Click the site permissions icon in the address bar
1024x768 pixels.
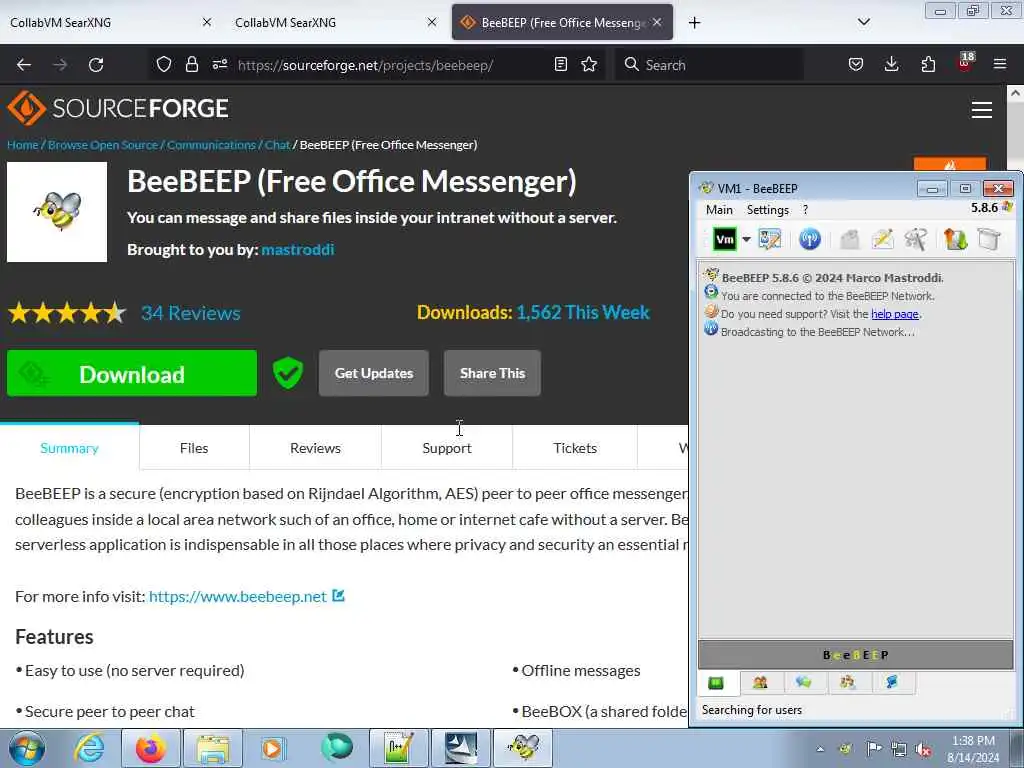click(219, 64)
